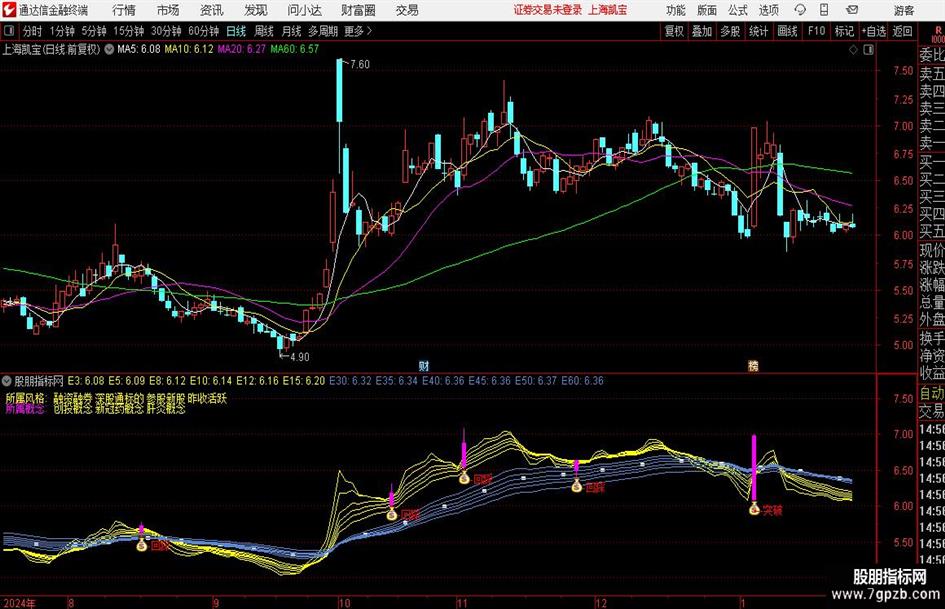Expand the MA indicator dropdown arrow after 上海凯宝
The image size is (945, 609).
click(109, 49)
